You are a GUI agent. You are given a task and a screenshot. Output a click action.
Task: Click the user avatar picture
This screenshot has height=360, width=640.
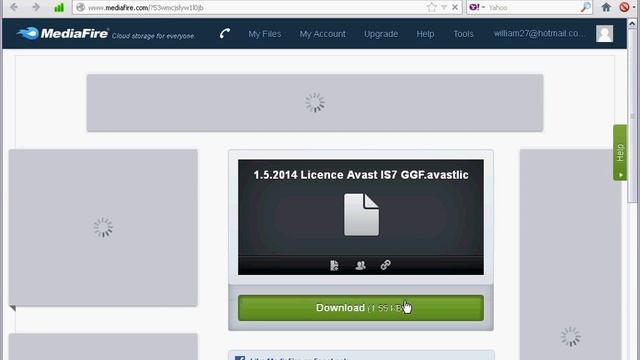pyautogui.click(x=604, y=33)
